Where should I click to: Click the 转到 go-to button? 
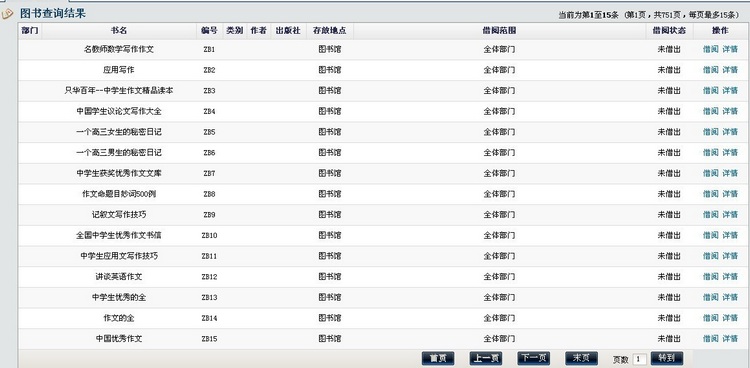[667, 358]
